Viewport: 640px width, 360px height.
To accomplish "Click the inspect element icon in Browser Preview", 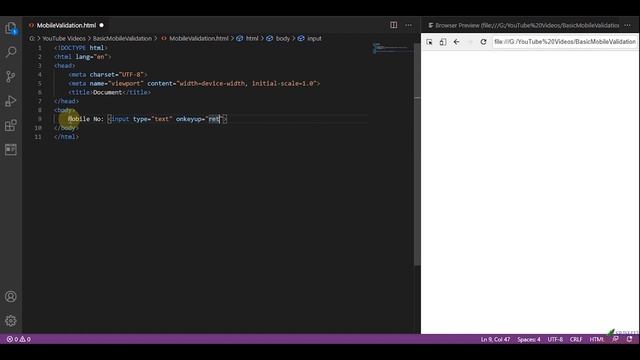I will 429,42.
